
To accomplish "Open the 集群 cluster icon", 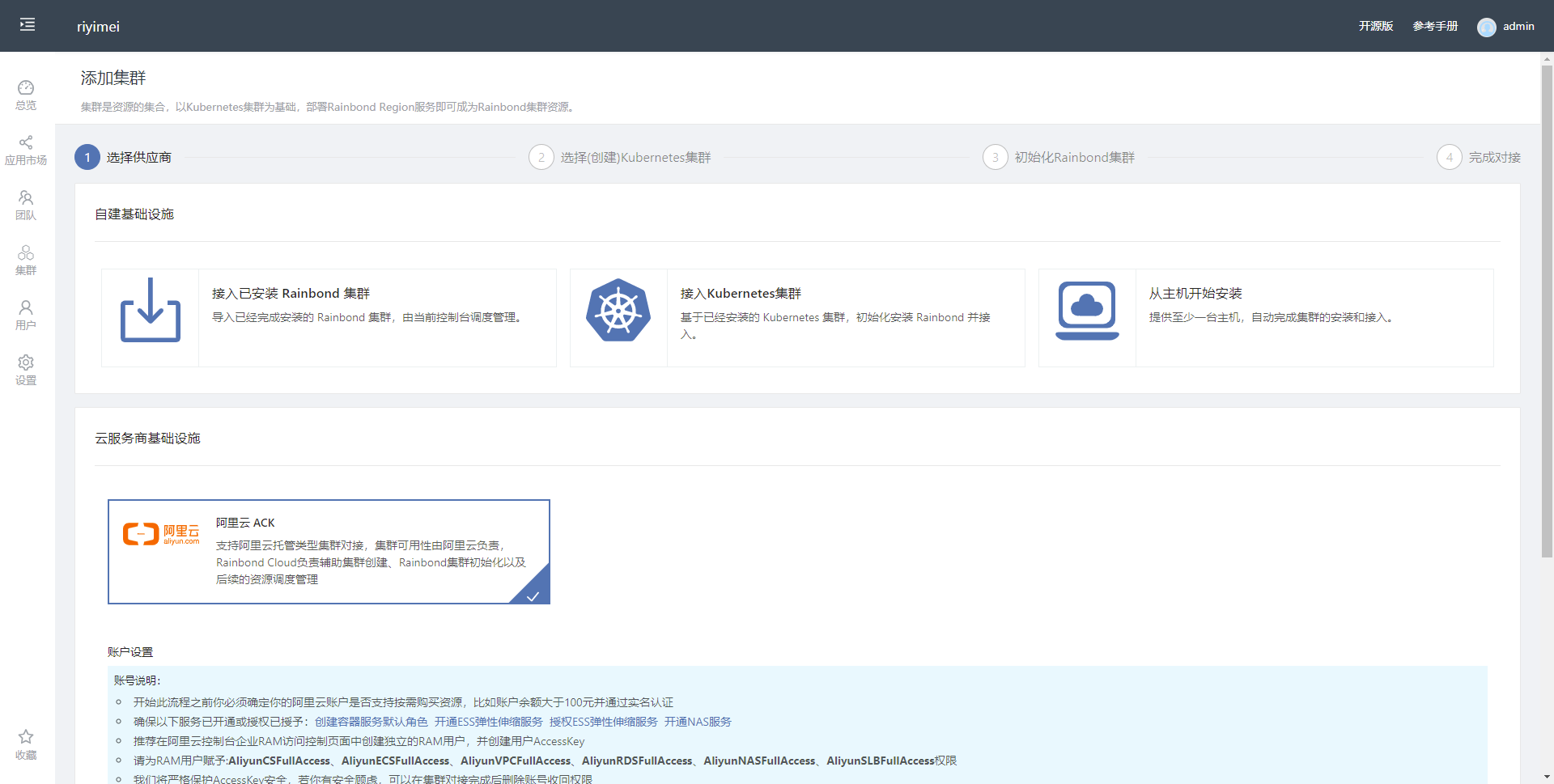I will tap(26, 252).
